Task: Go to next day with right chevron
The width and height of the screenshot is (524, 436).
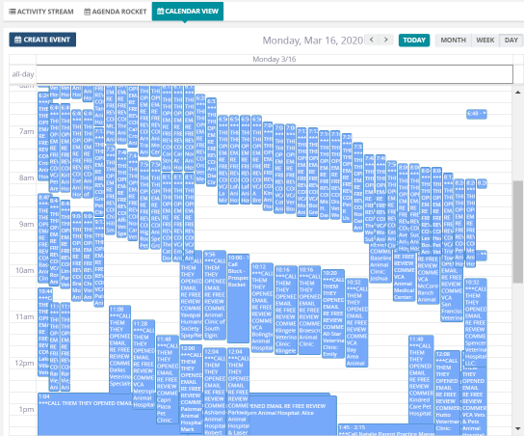Action: pyautogui.click(x=386, y=40)
